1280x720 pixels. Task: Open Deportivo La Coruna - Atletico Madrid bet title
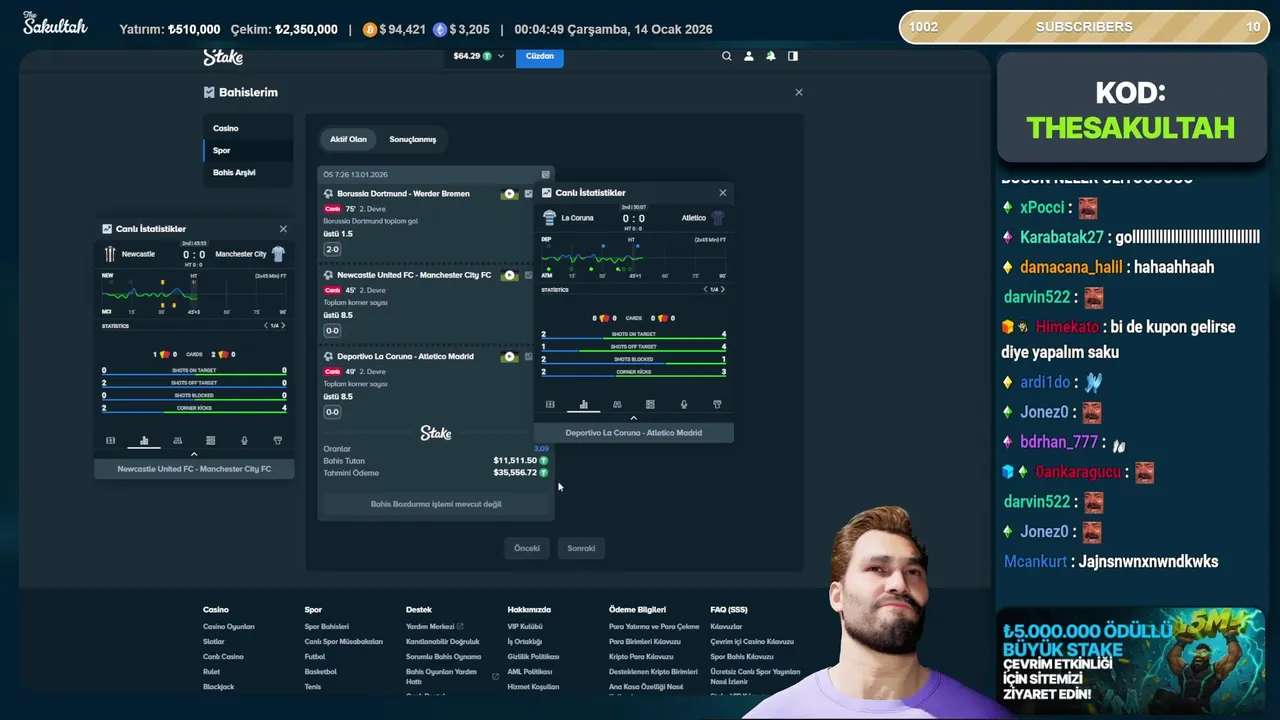tap(405, 357)
